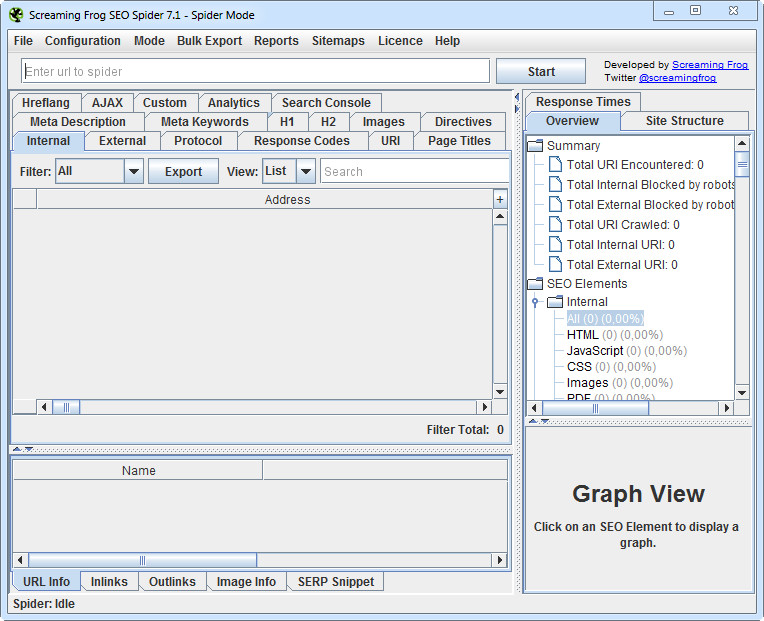
Task: Open the Reports menu
Action: click(276, 41)
